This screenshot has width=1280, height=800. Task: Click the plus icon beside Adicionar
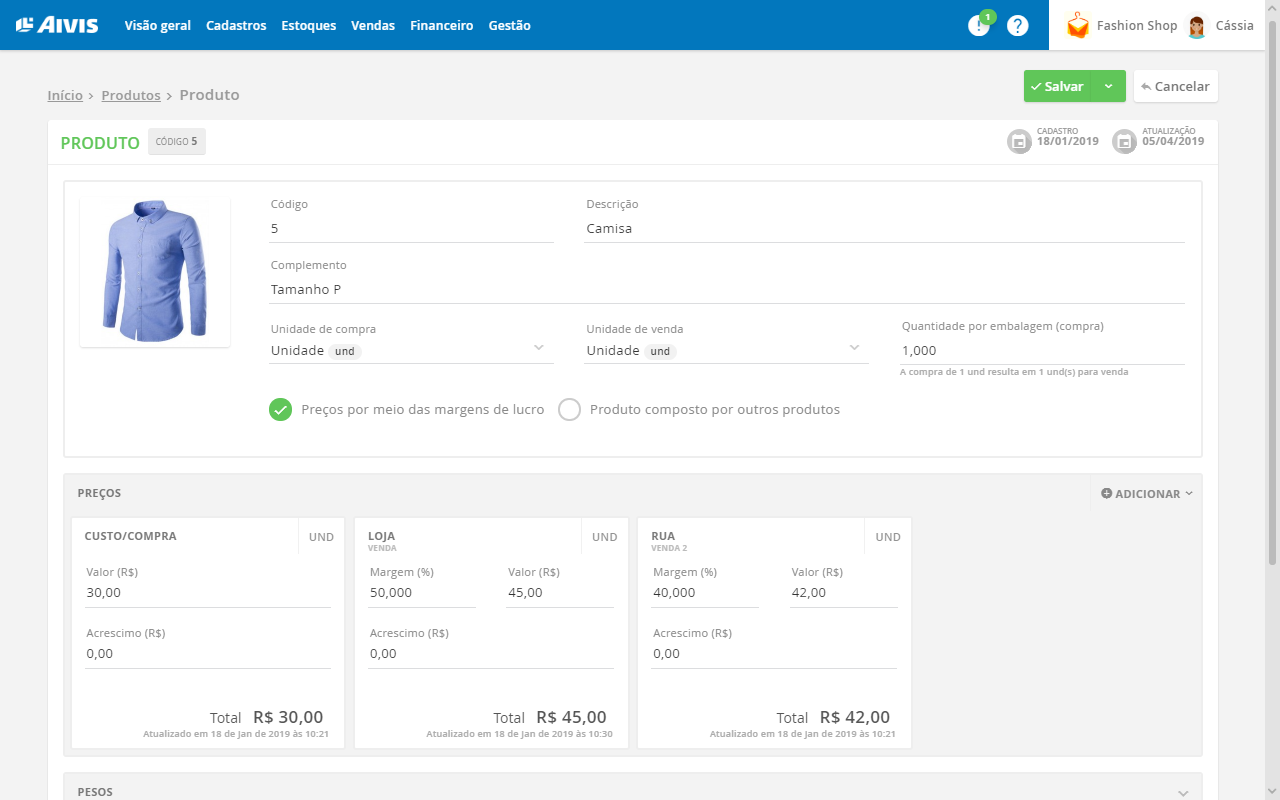tap(1106, 493)
